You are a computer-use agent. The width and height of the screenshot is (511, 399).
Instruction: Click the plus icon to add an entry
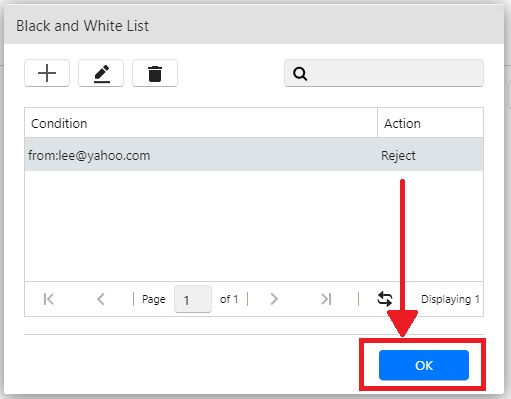tap(47, 73)
